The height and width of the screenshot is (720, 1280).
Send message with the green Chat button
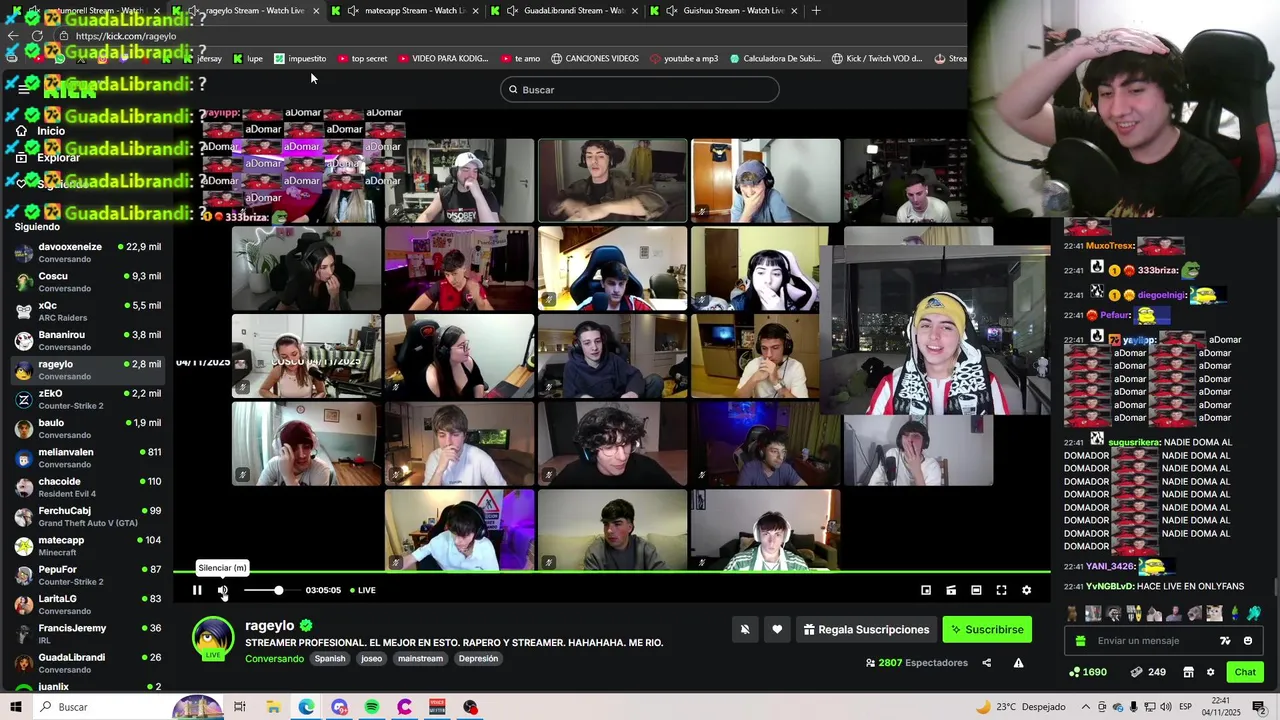point(1245,672)
